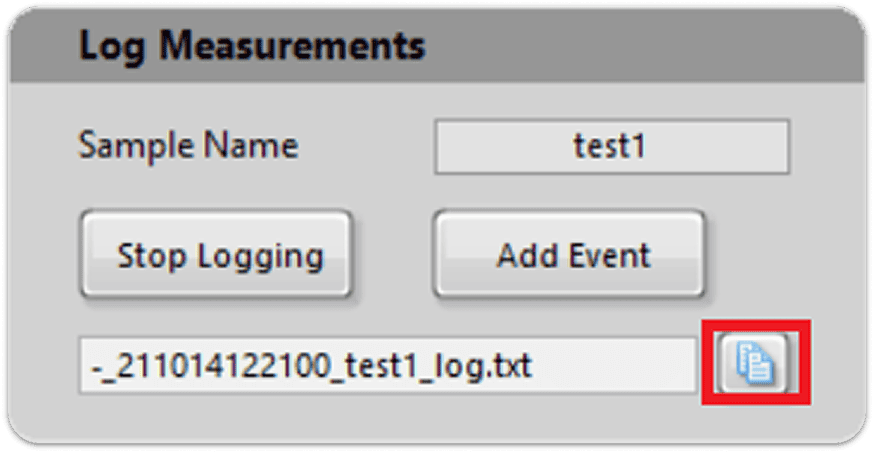Click the test1 text in Sample Name
The height and width of the screenshot is (454, 874).
[610, 147]
